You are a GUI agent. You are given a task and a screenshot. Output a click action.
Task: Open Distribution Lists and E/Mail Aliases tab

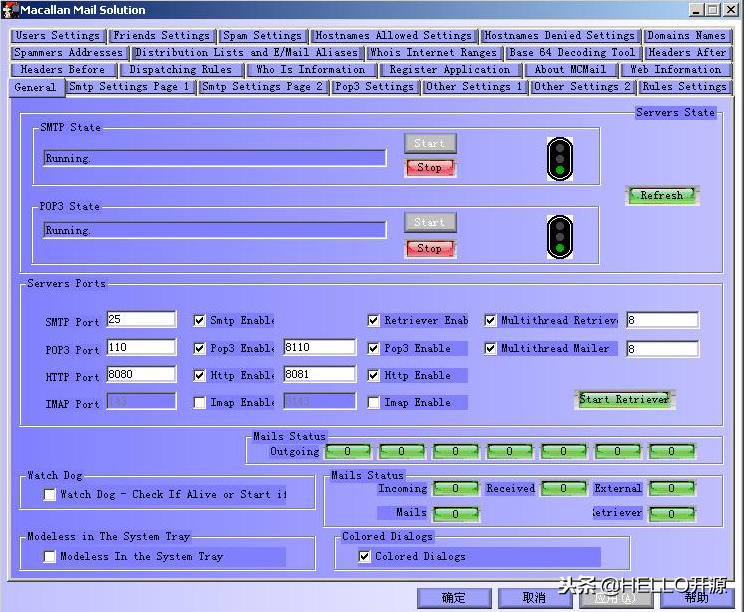pos(247,53)
